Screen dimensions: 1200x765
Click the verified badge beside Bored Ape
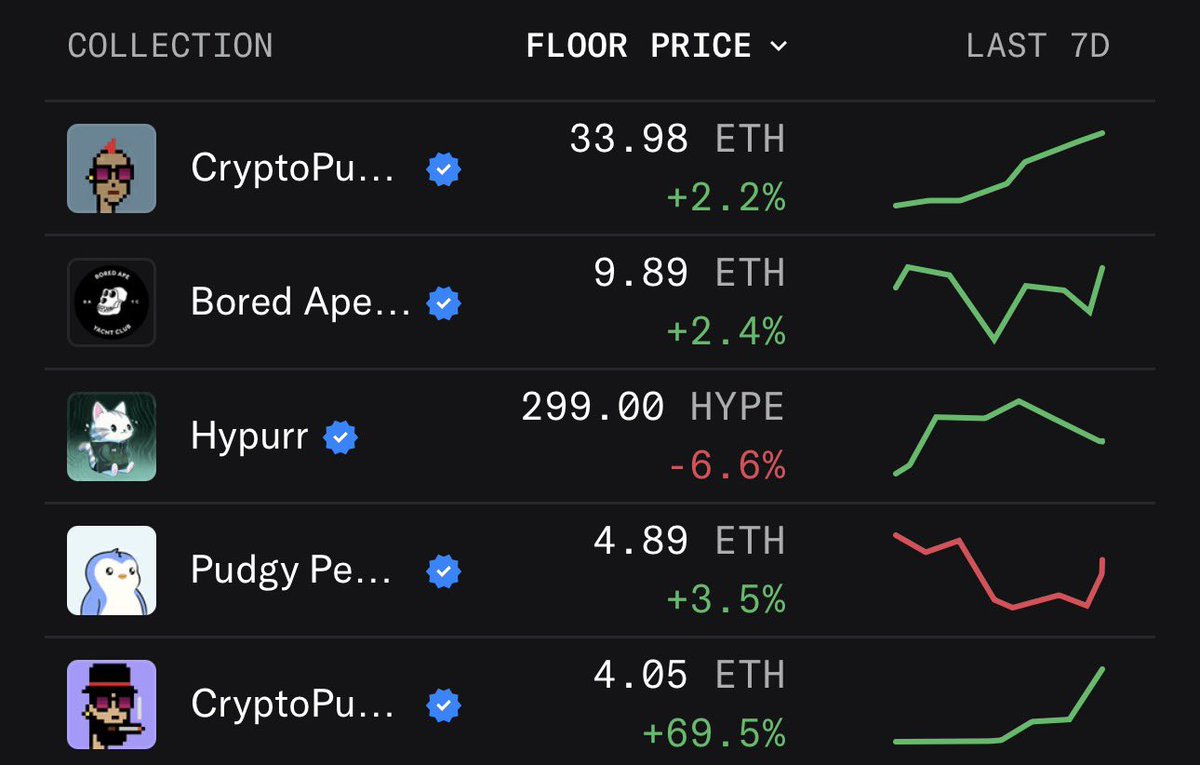(x=444, y=303)
